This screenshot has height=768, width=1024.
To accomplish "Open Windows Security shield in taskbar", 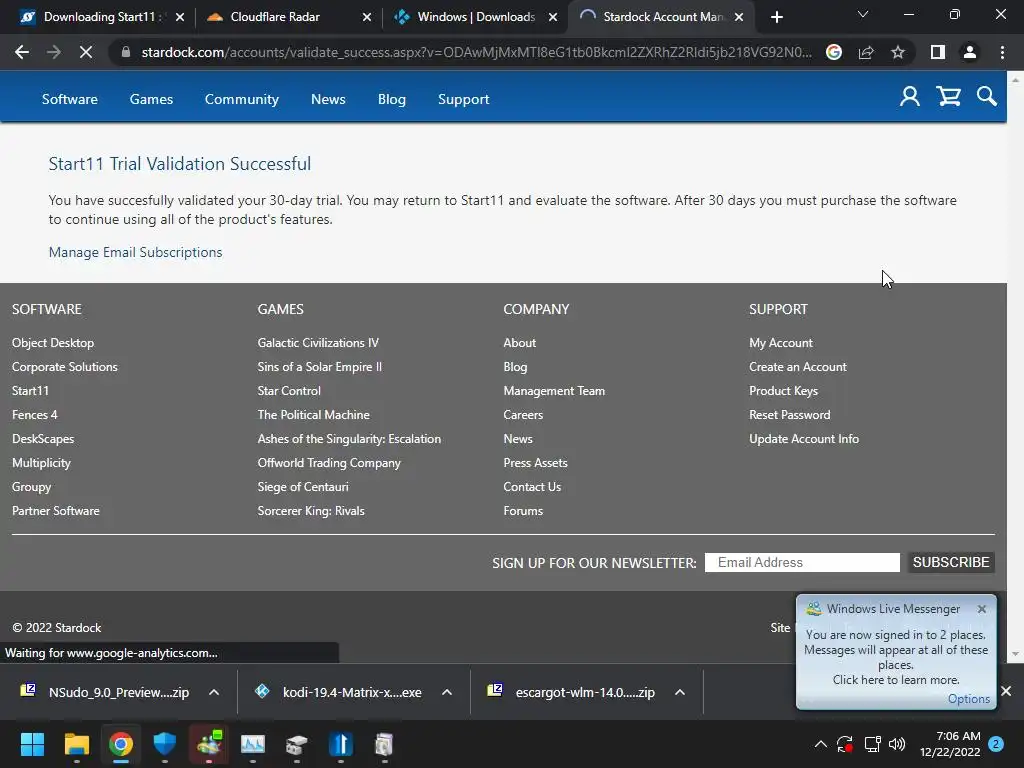I will pyautogui.click(x=165, y=744).
